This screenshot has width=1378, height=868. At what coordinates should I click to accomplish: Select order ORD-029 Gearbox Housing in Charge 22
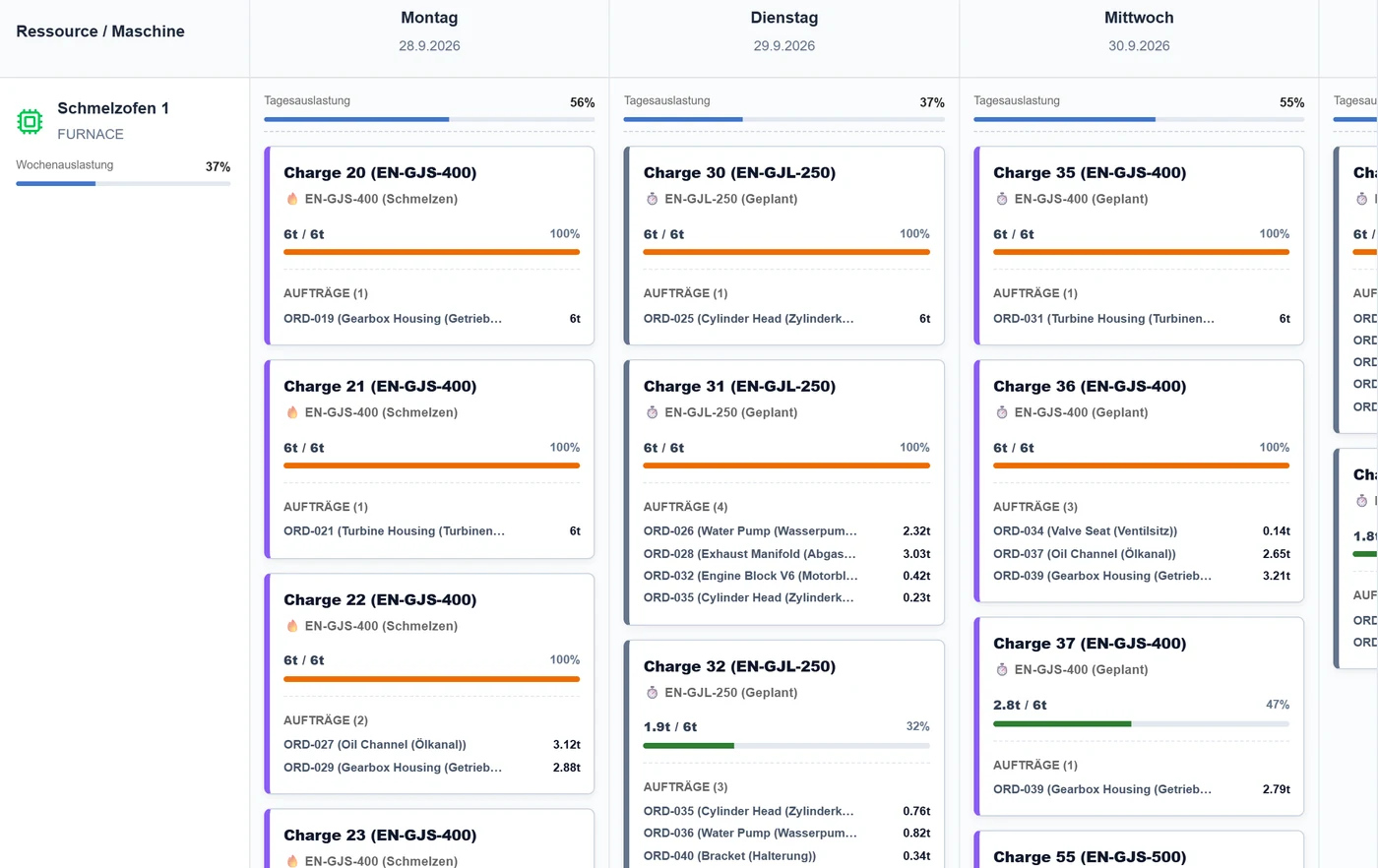tap(431, 768)
